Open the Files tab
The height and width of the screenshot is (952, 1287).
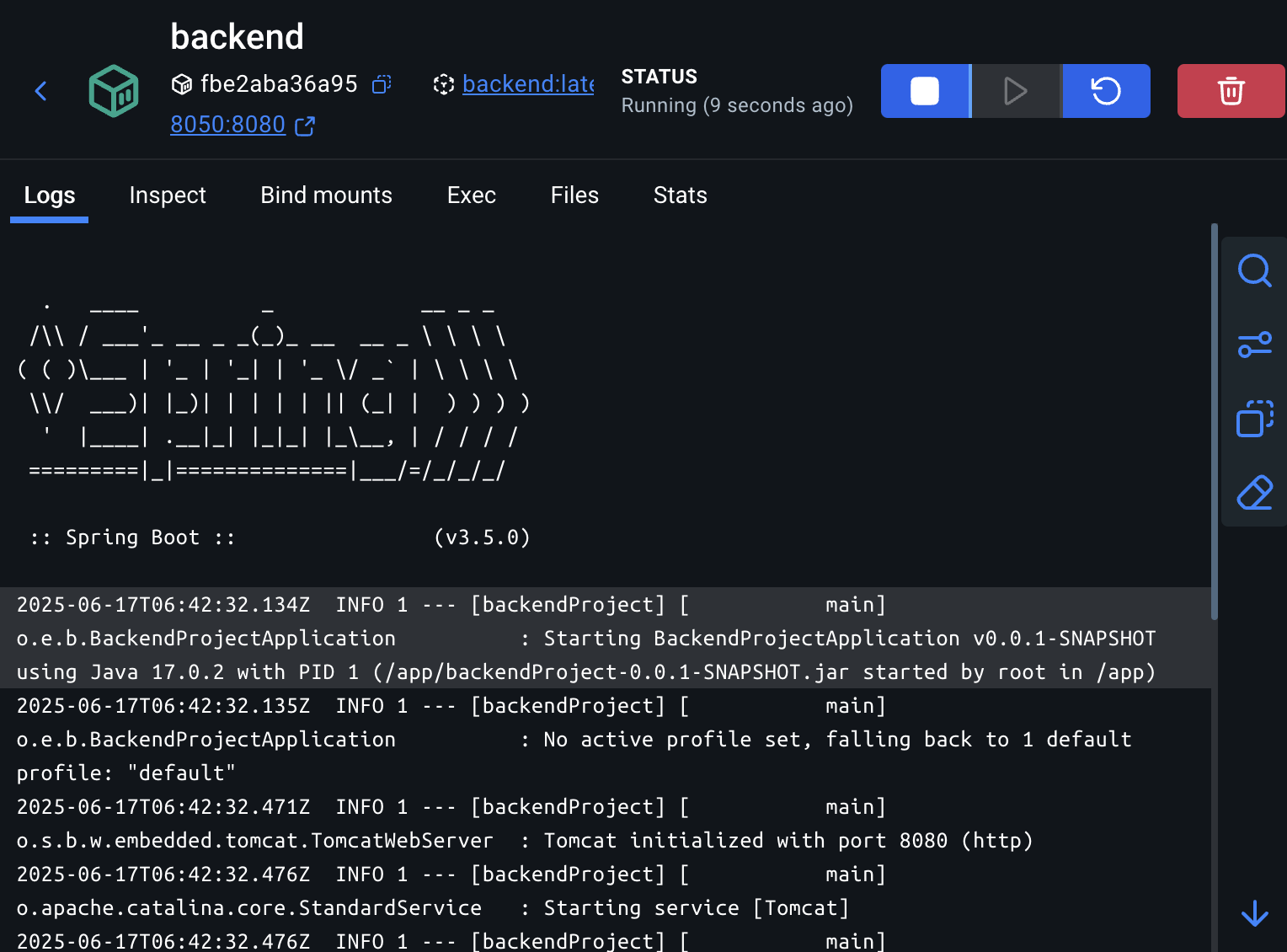coord(574,195)
